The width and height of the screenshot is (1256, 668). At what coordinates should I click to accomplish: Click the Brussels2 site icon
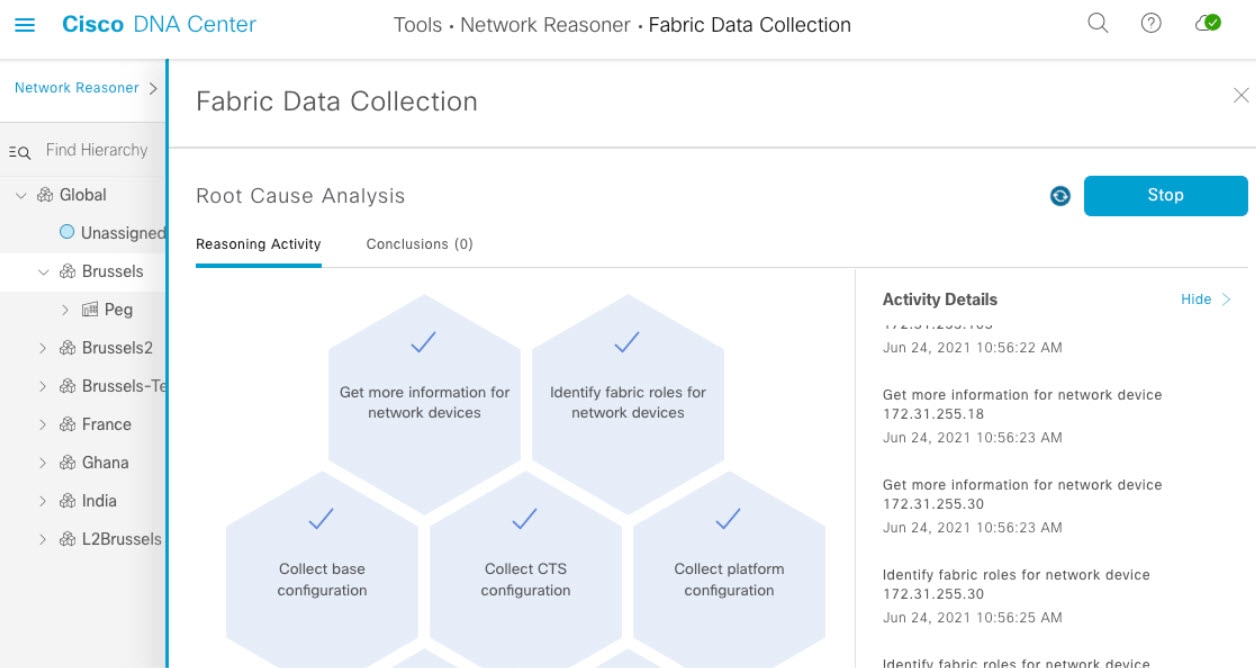coord(68,348)
